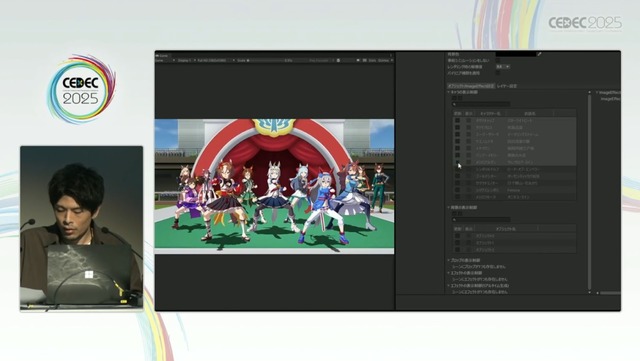Click the shortcuts keyboard icon beside Stats
The image size is (640, 361).
point(364,60)
